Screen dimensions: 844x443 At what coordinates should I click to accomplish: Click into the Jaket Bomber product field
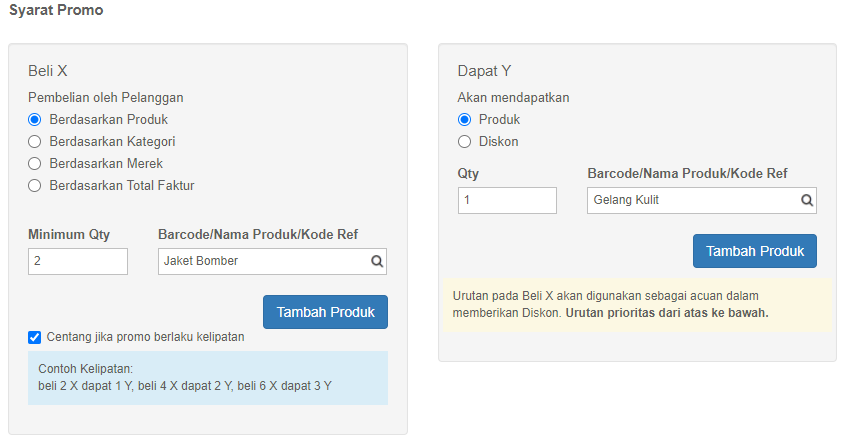(272, 262)
